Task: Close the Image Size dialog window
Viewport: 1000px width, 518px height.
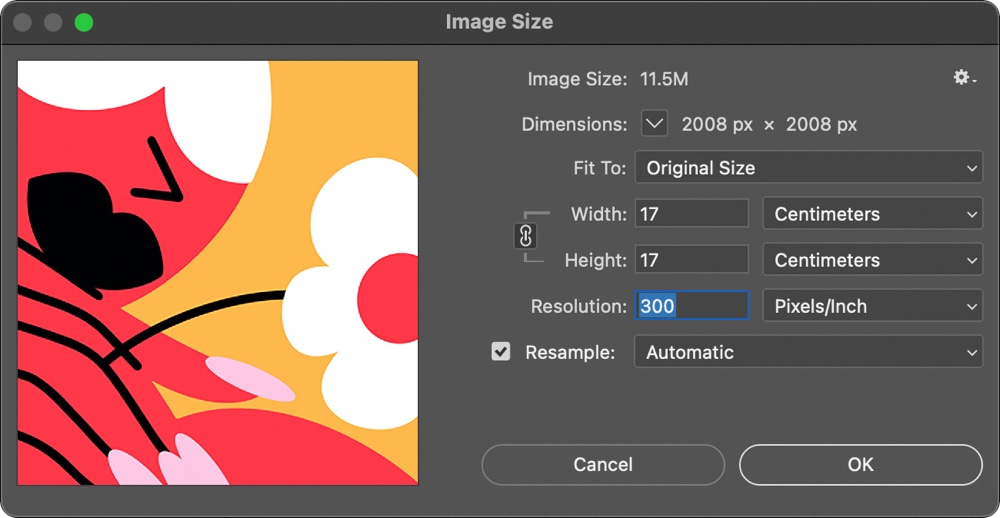Action: 22,22
